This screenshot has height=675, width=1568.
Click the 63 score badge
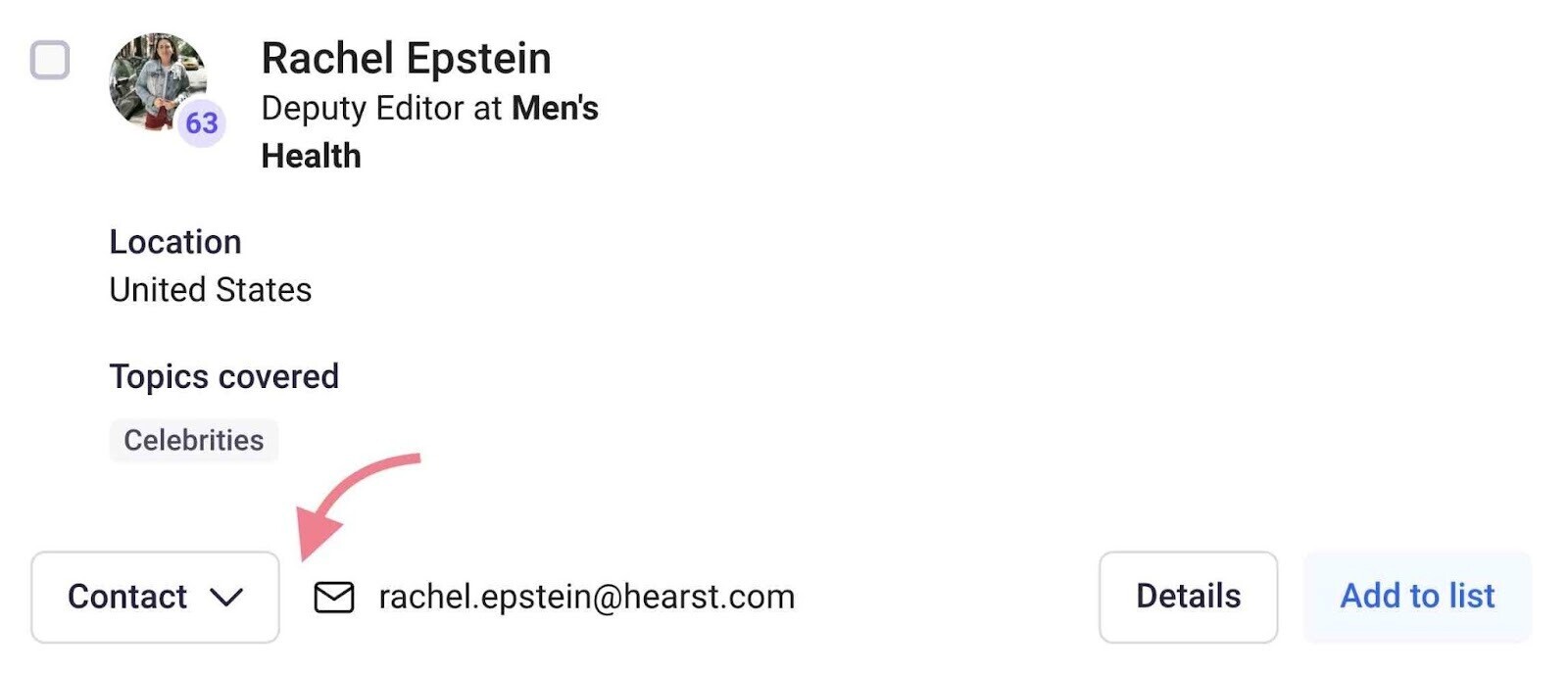click(202, 123)
